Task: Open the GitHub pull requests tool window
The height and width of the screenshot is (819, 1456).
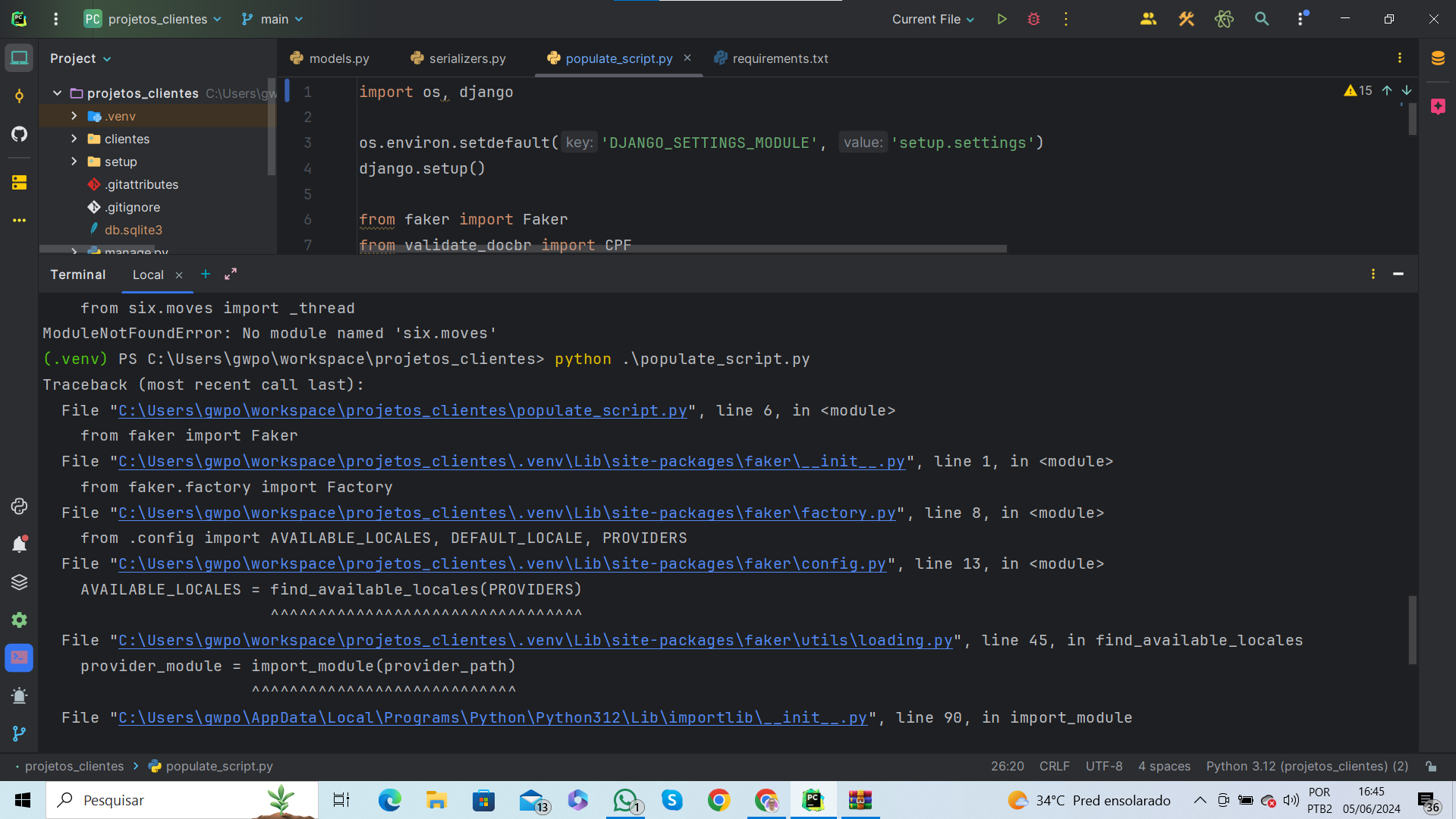Action: pos(19,134)
